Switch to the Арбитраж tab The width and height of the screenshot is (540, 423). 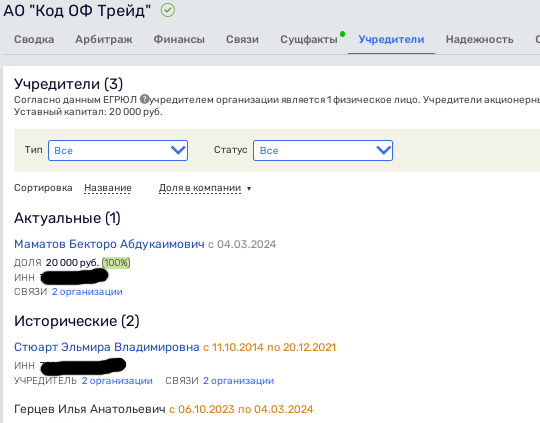pos(104,39)
